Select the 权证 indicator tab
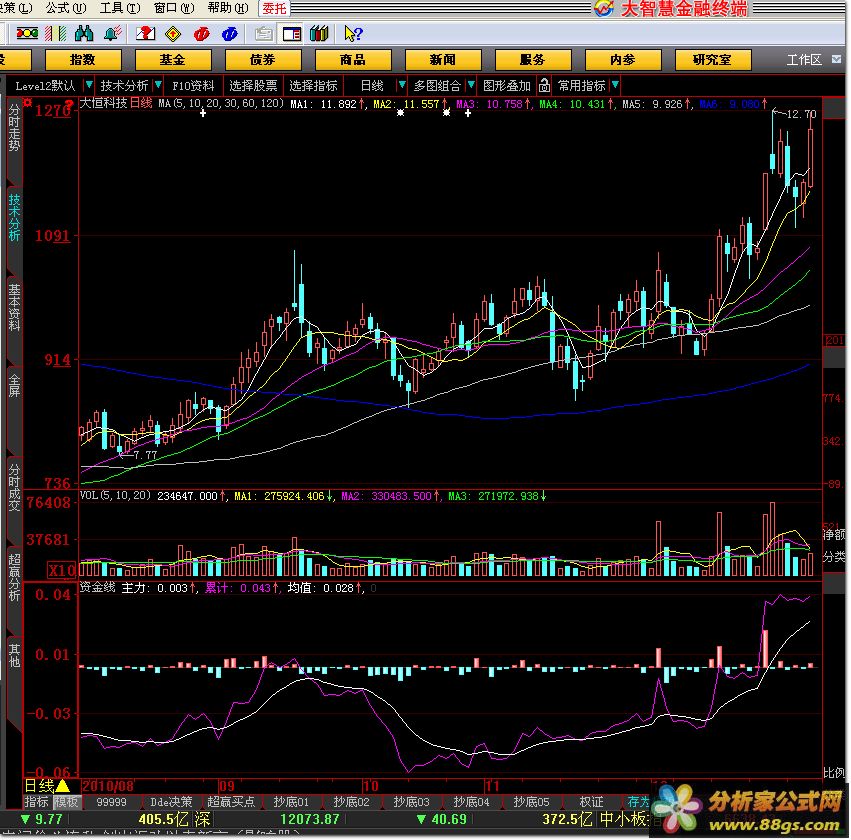The width and height of the screenshot is (851, 840). tap(591, 801)
